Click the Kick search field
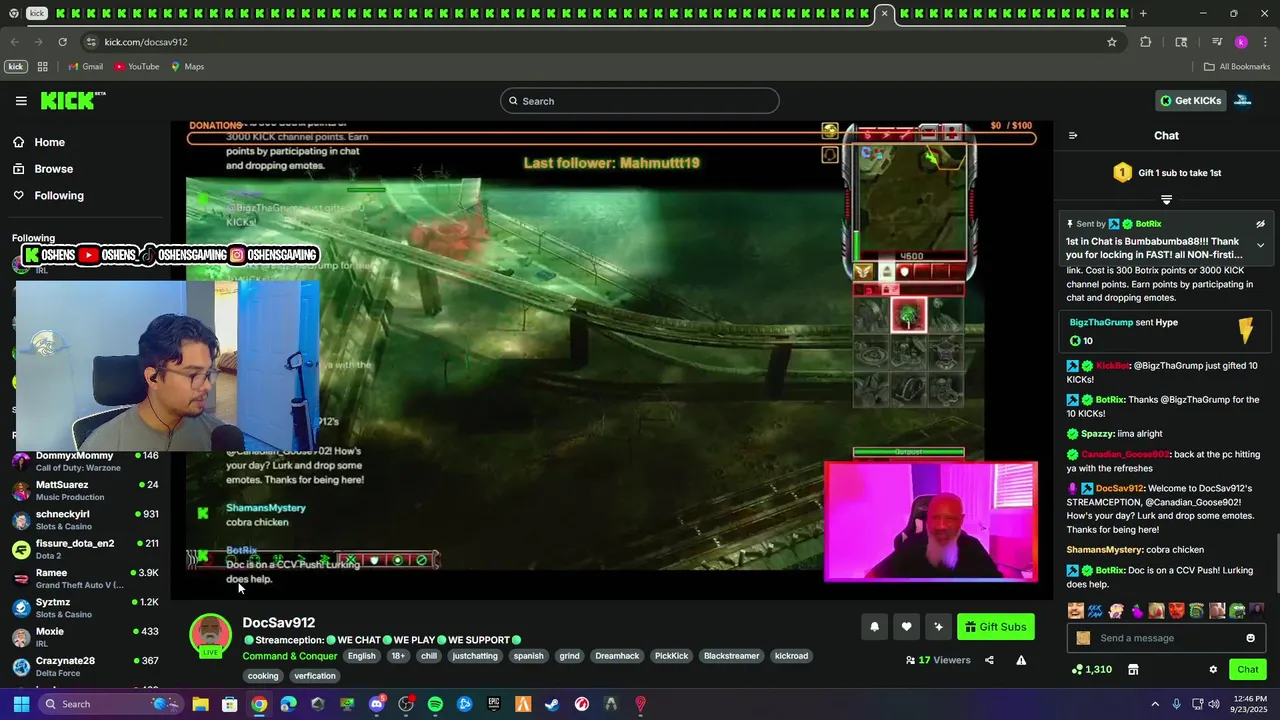Image resolution: width=1280 pixels, height=720 pixels. pyautogui.click(x=640, y=100)
